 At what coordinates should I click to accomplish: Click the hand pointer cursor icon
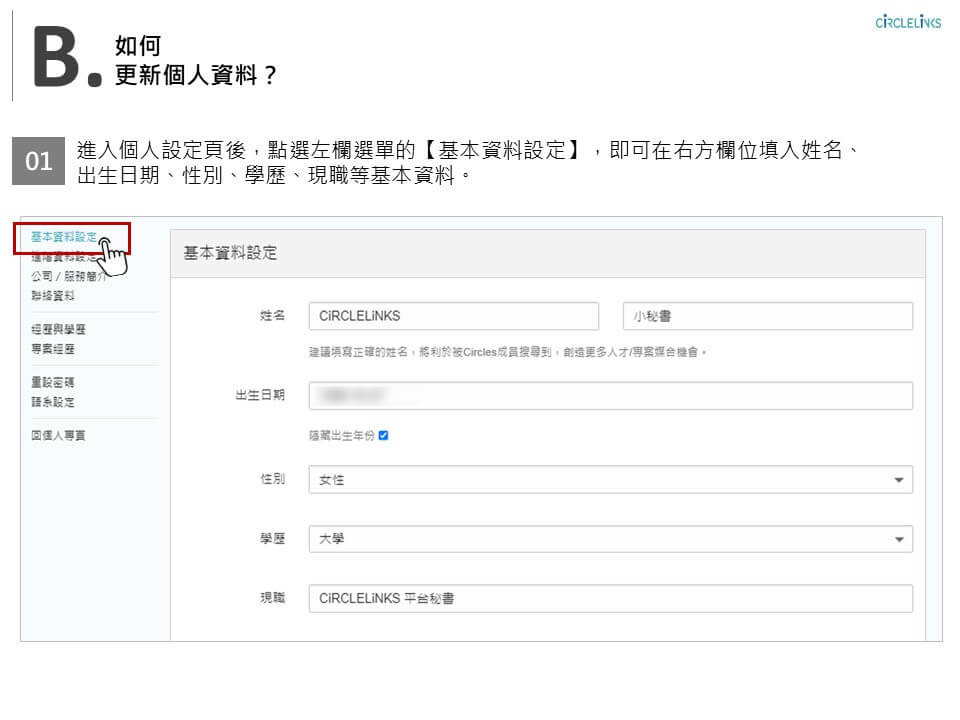click(113, 255)
